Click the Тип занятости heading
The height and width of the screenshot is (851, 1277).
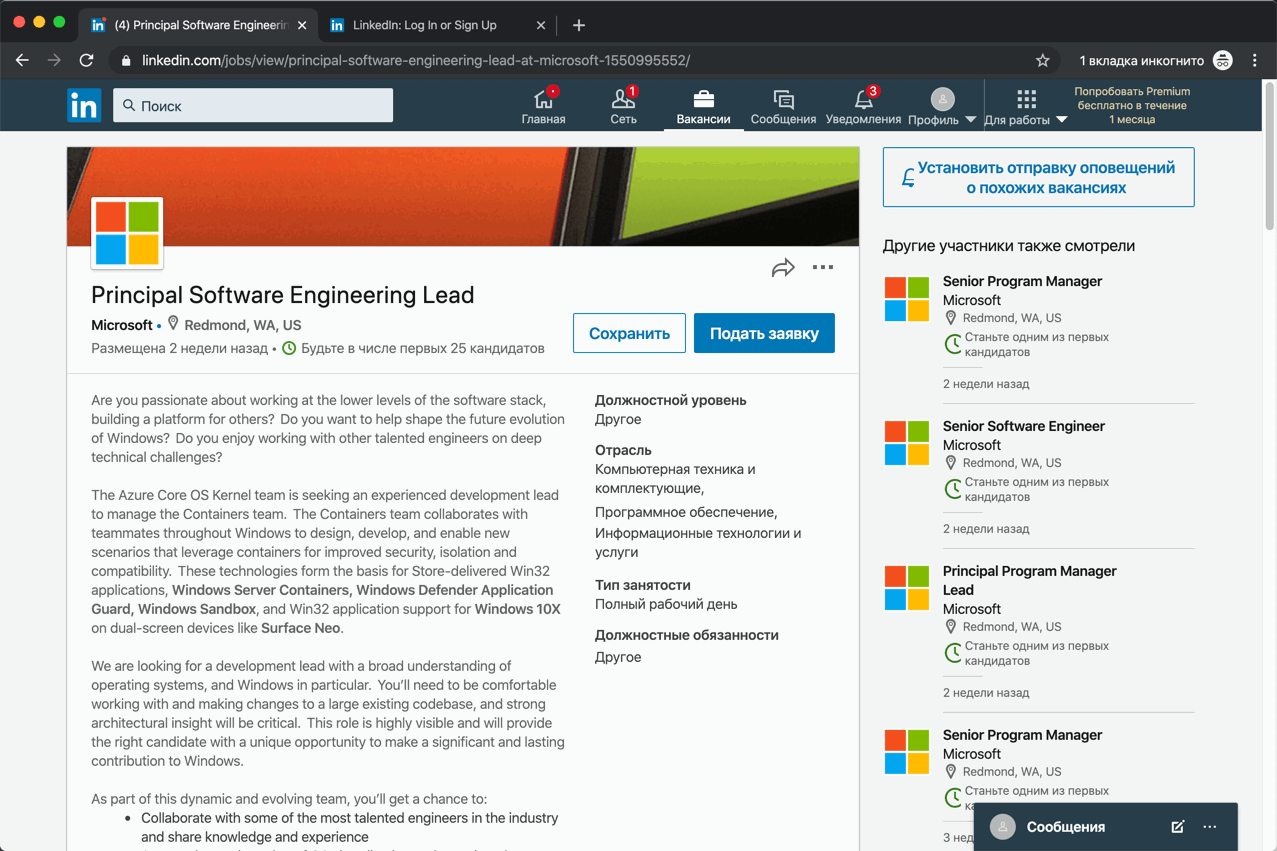[x=643, y=585]
